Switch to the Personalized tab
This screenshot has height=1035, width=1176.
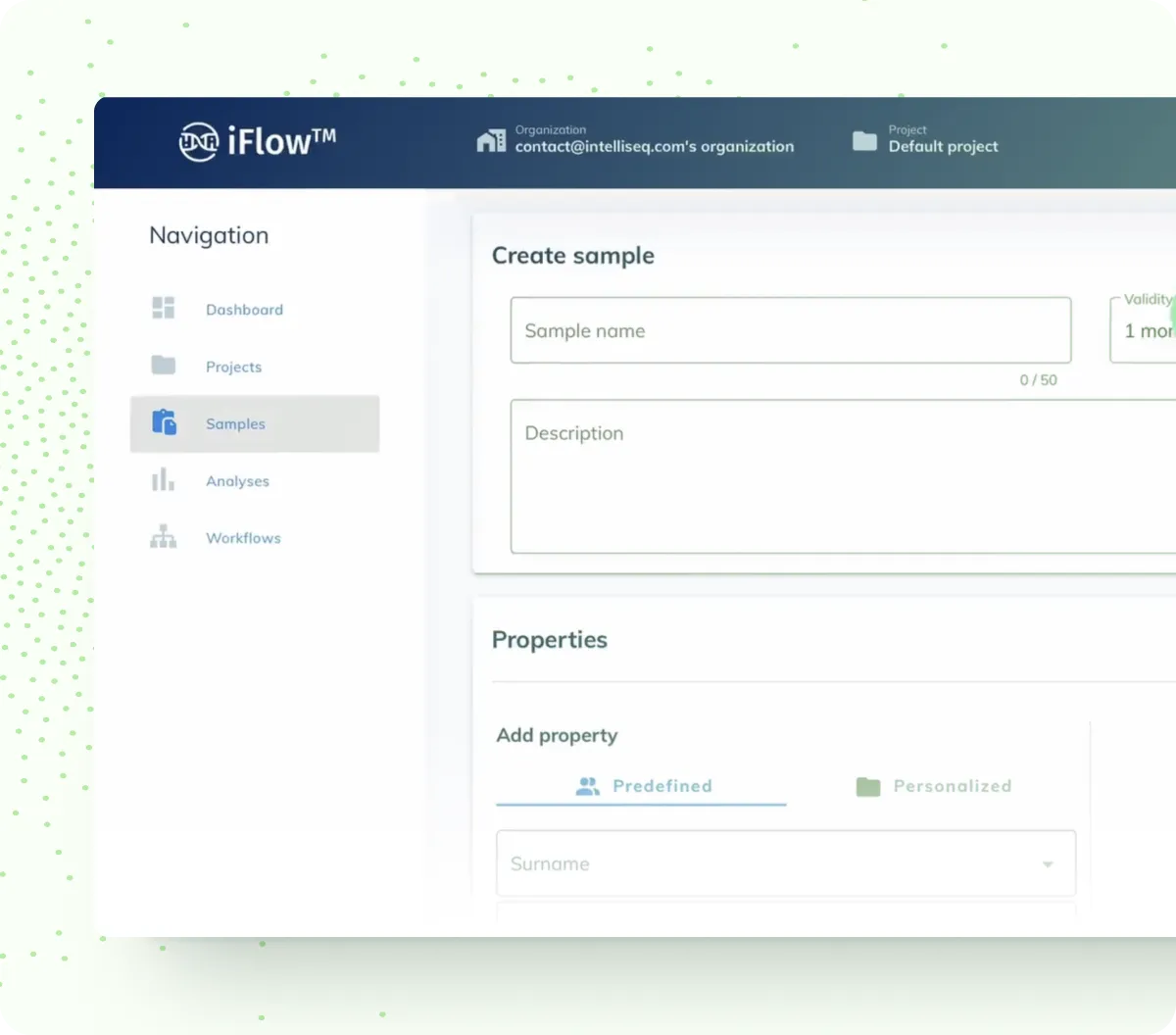coord(933,786)
